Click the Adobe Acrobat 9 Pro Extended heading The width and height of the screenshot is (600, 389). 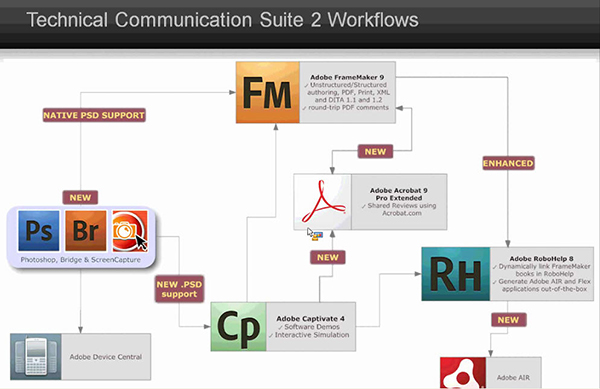pyautogui.click(x=399, y=194)
